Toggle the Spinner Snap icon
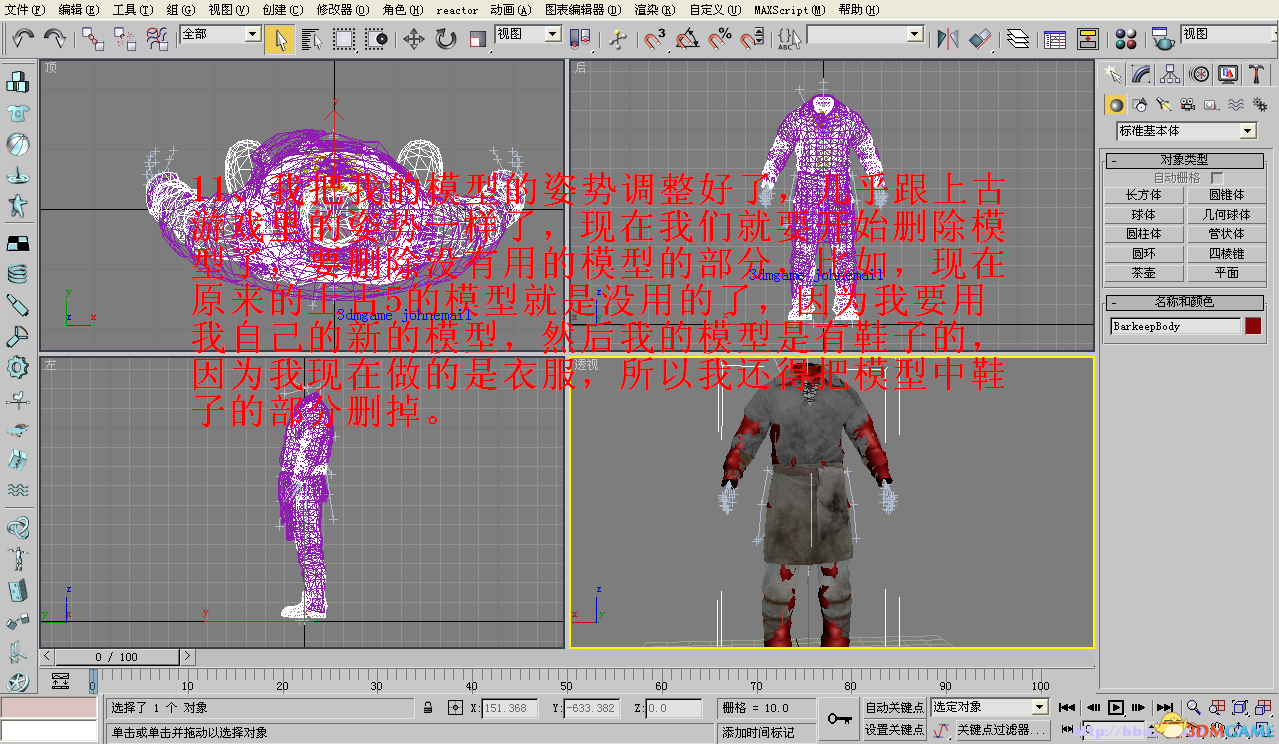Viewport: 1279px width, 744px height. point(751,39)
